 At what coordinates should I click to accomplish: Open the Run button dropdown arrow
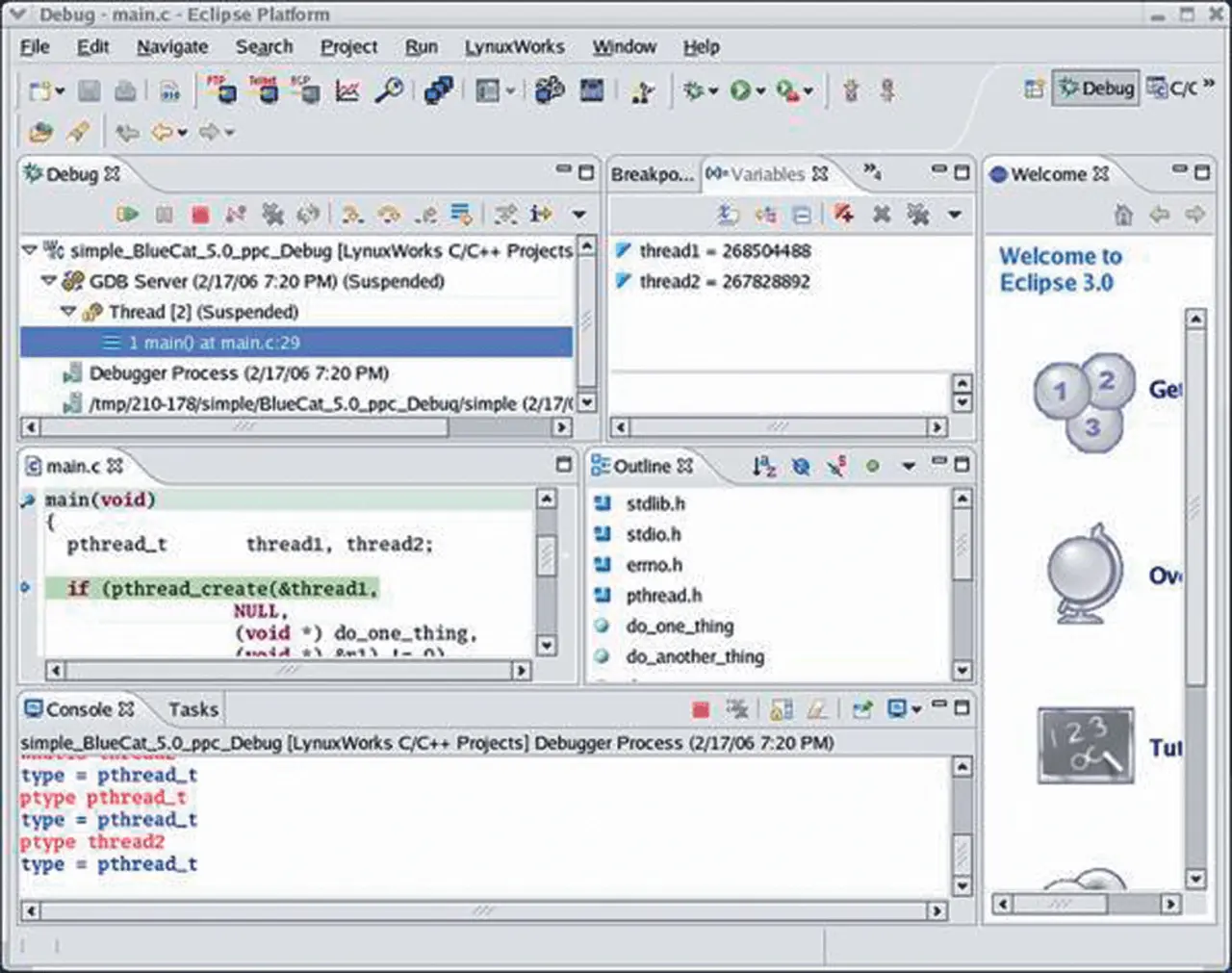[x=760, y=91]
